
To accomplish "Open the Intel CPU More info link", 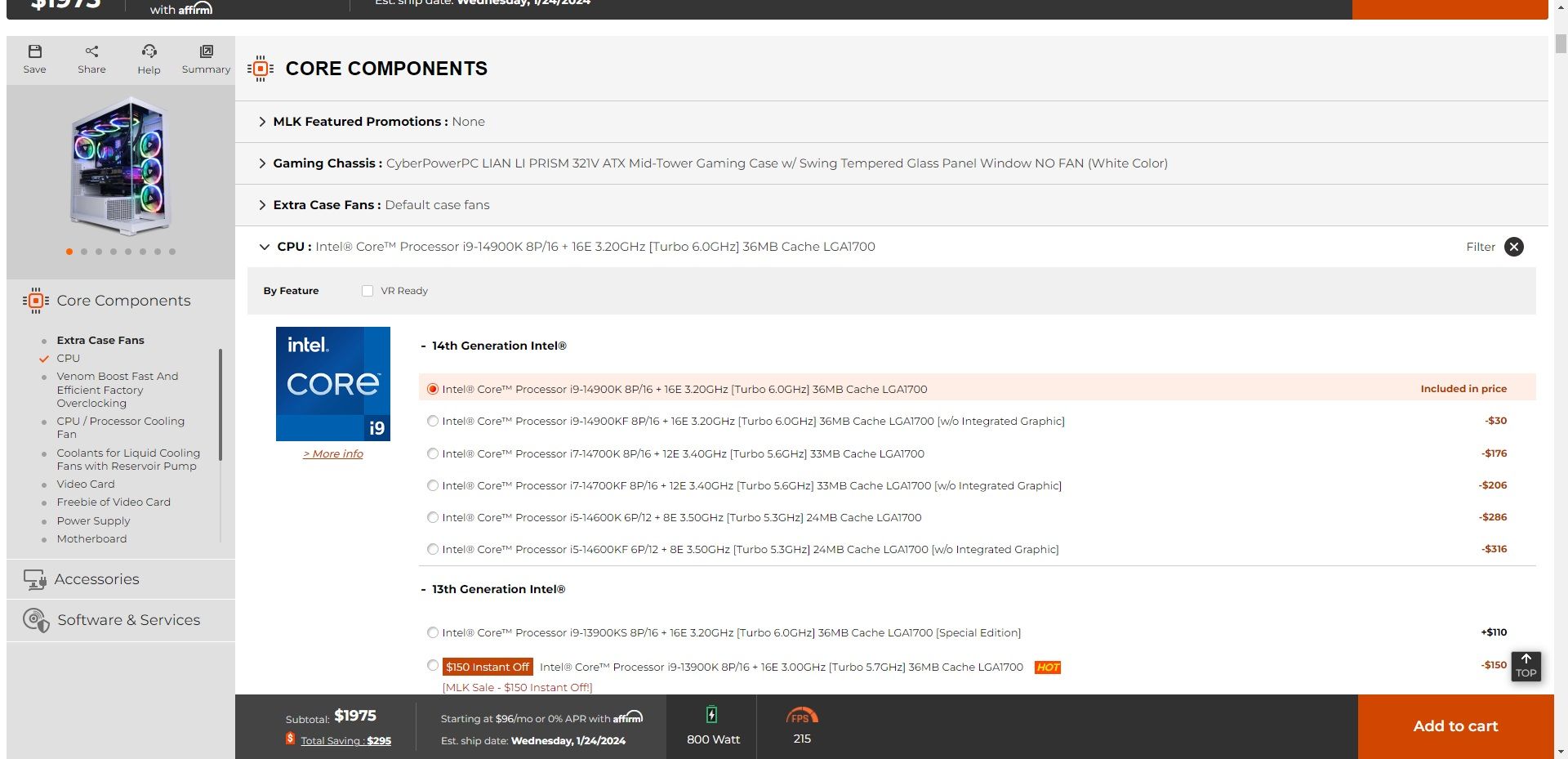I will [332, 453].
